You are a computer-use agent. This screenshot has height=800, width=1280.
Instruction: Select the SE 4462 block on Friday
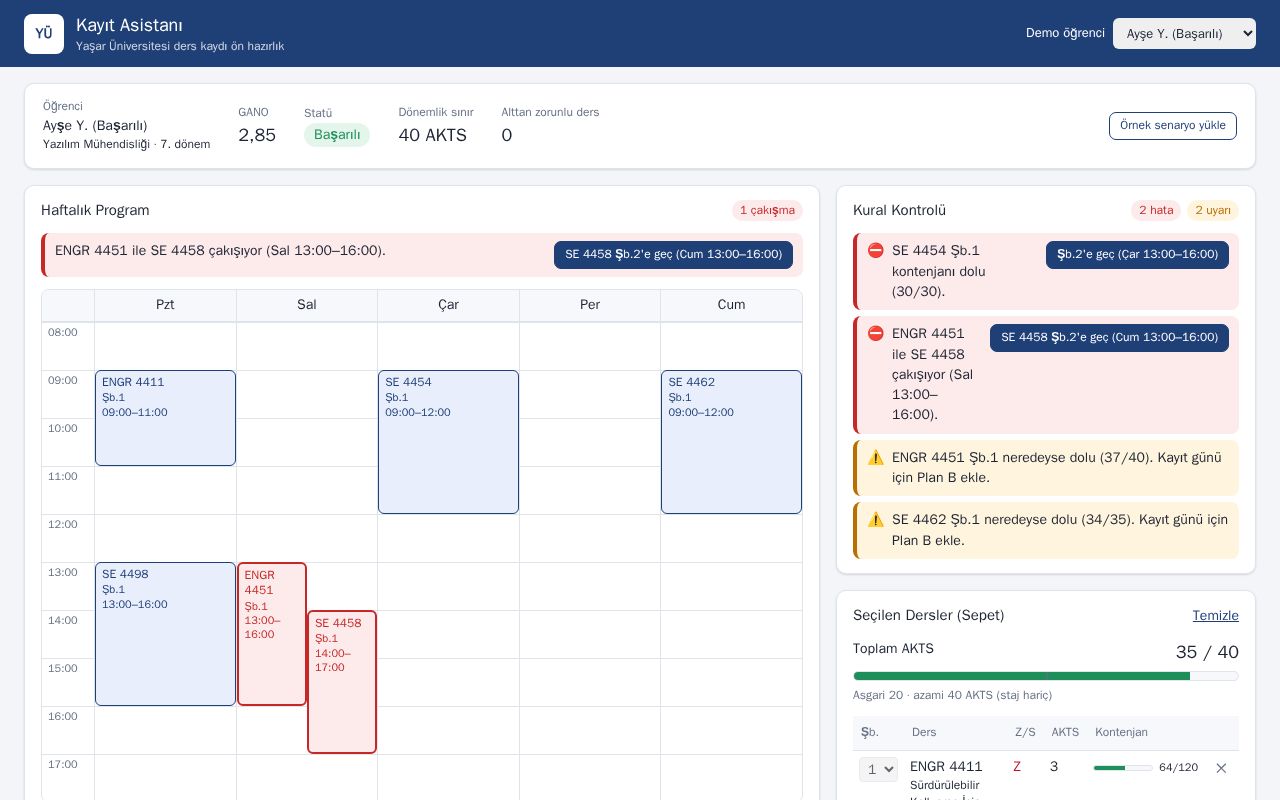pyautogui.click(x=731, y=442)
